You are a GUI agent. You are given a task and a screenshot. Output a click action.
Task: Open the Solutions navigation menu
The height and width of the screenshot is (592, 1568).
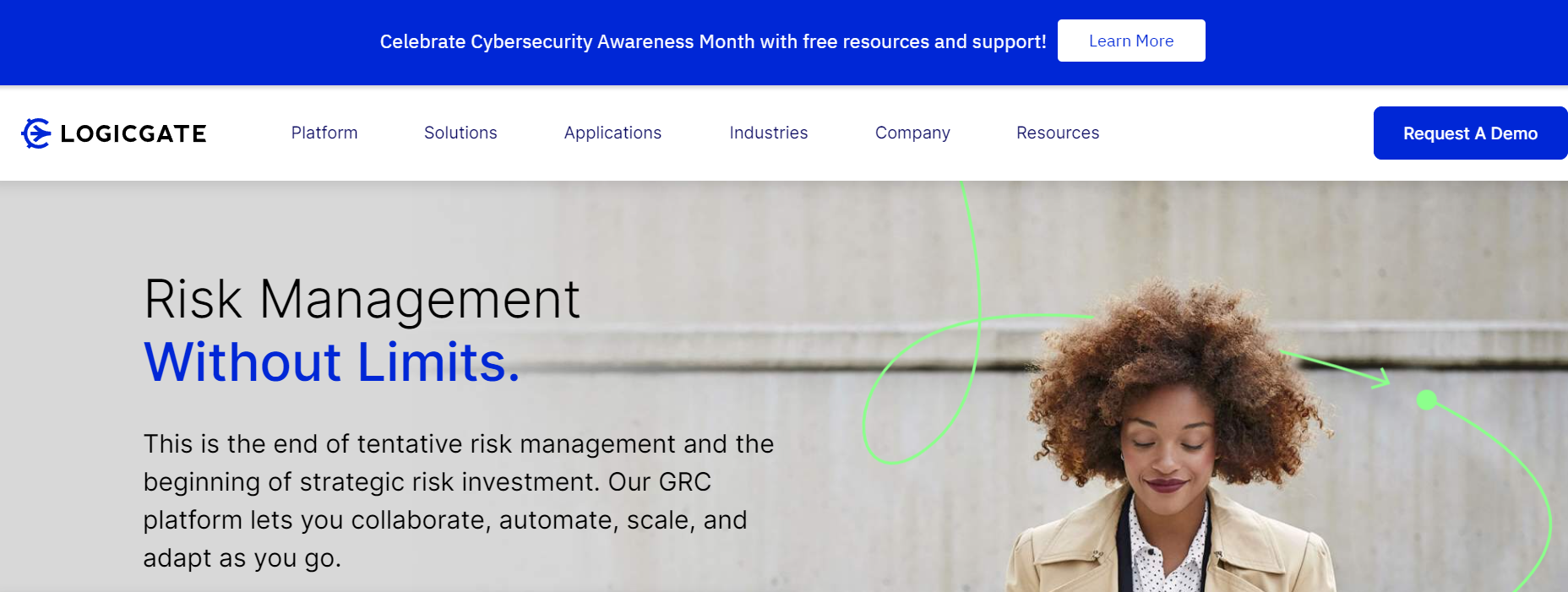point(460,133)
